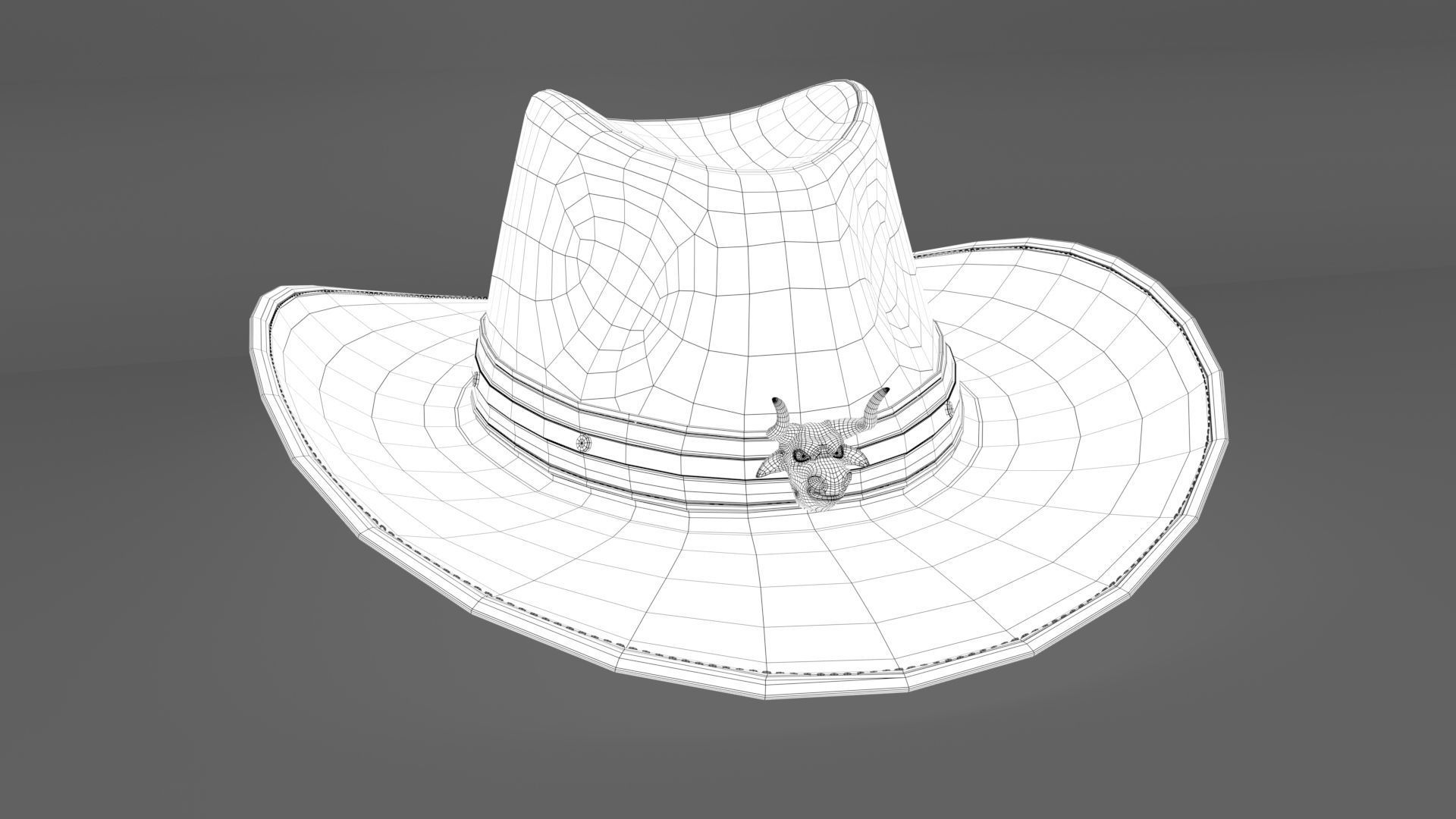Select the bull head ornament on the hat band
This screenshot has height=819, width=1456.
click(x=824, y=449)
